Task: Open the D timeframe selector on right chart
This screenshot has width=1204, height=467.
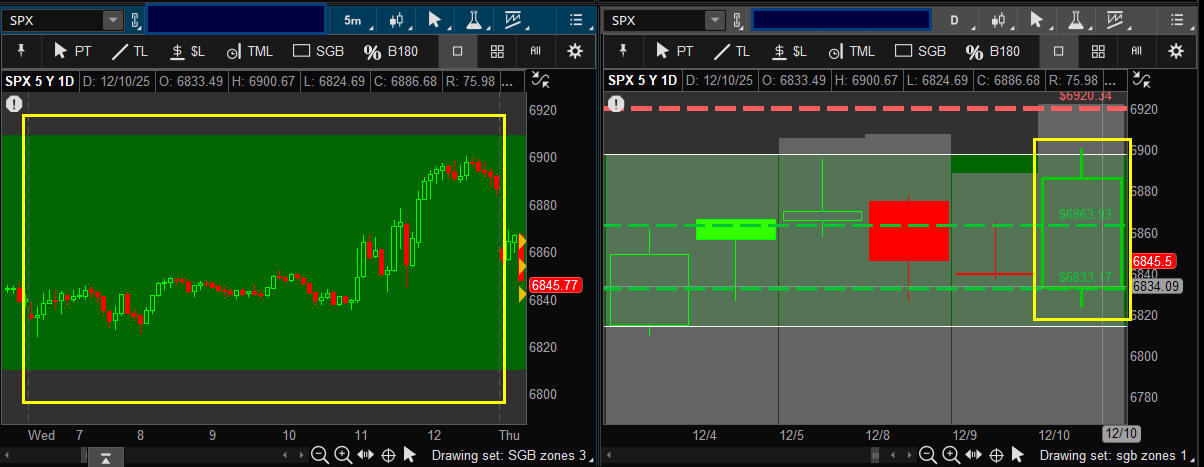Action: 954,20
